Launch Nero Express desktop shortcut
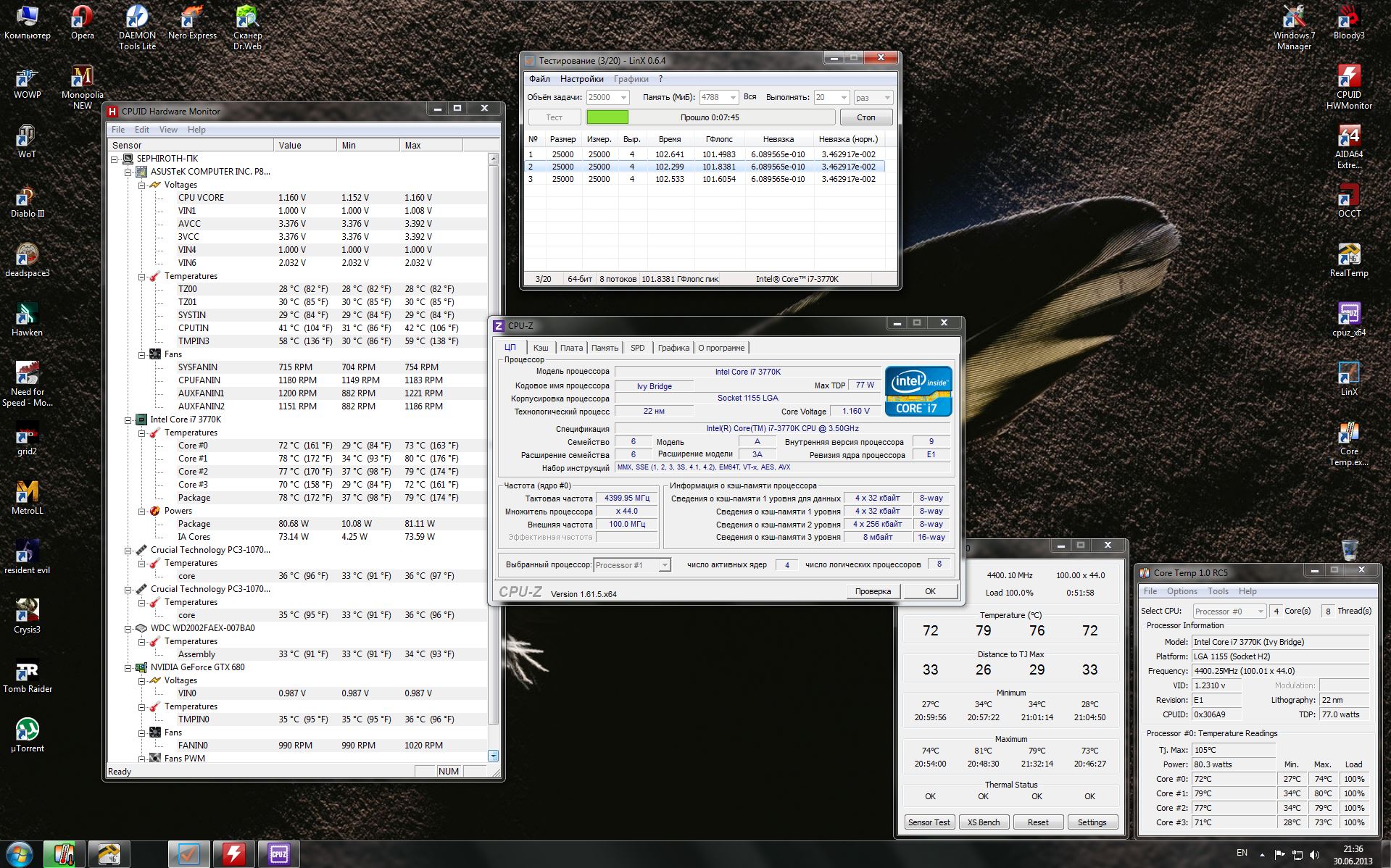The width and height of the screenshot is (1391, 868). [x=192, y=22]
